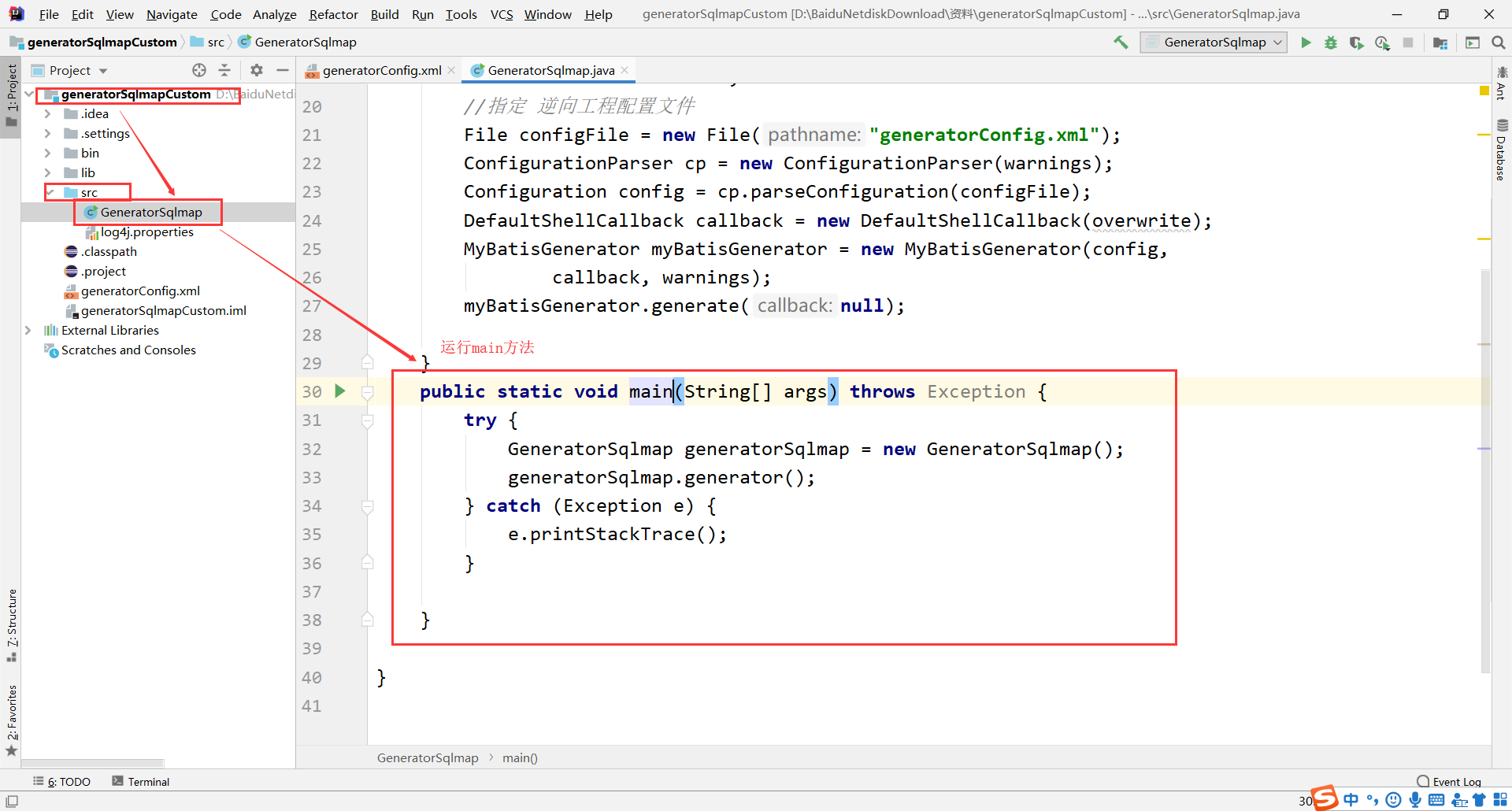Viewport: 1512px width, 811px height.
Task: Open Project panel settings gear
Action: coord(257,70)
